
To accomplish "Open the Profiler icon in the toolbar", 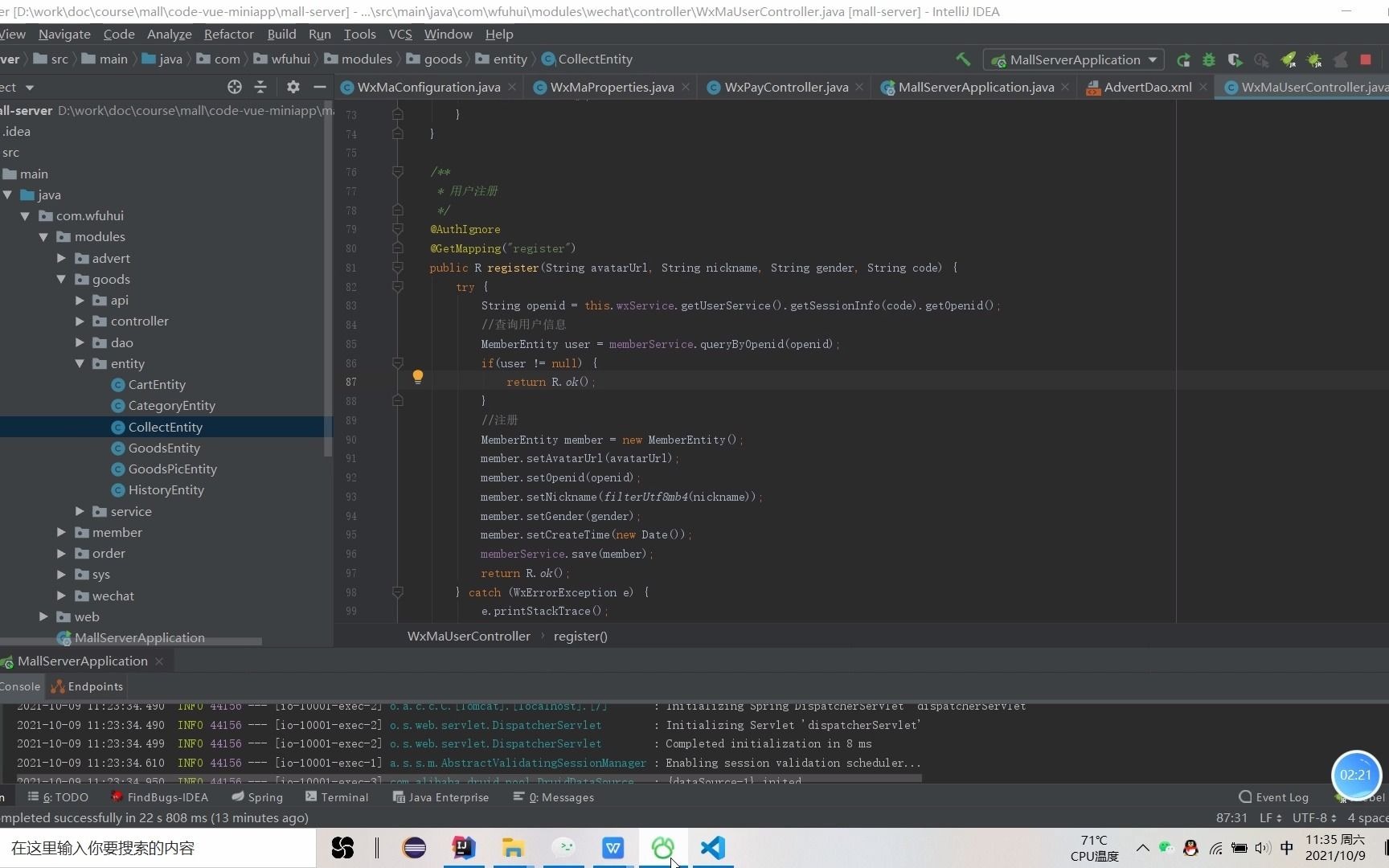I will (x=1260, y=59).
